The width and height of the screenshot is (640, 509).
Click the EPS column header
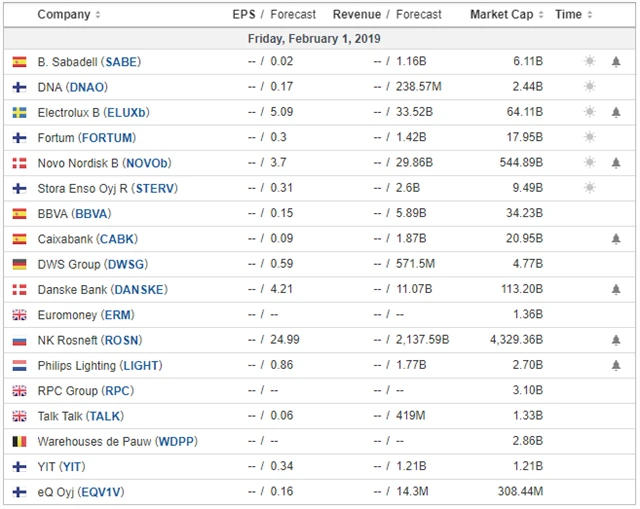point(243,15)
